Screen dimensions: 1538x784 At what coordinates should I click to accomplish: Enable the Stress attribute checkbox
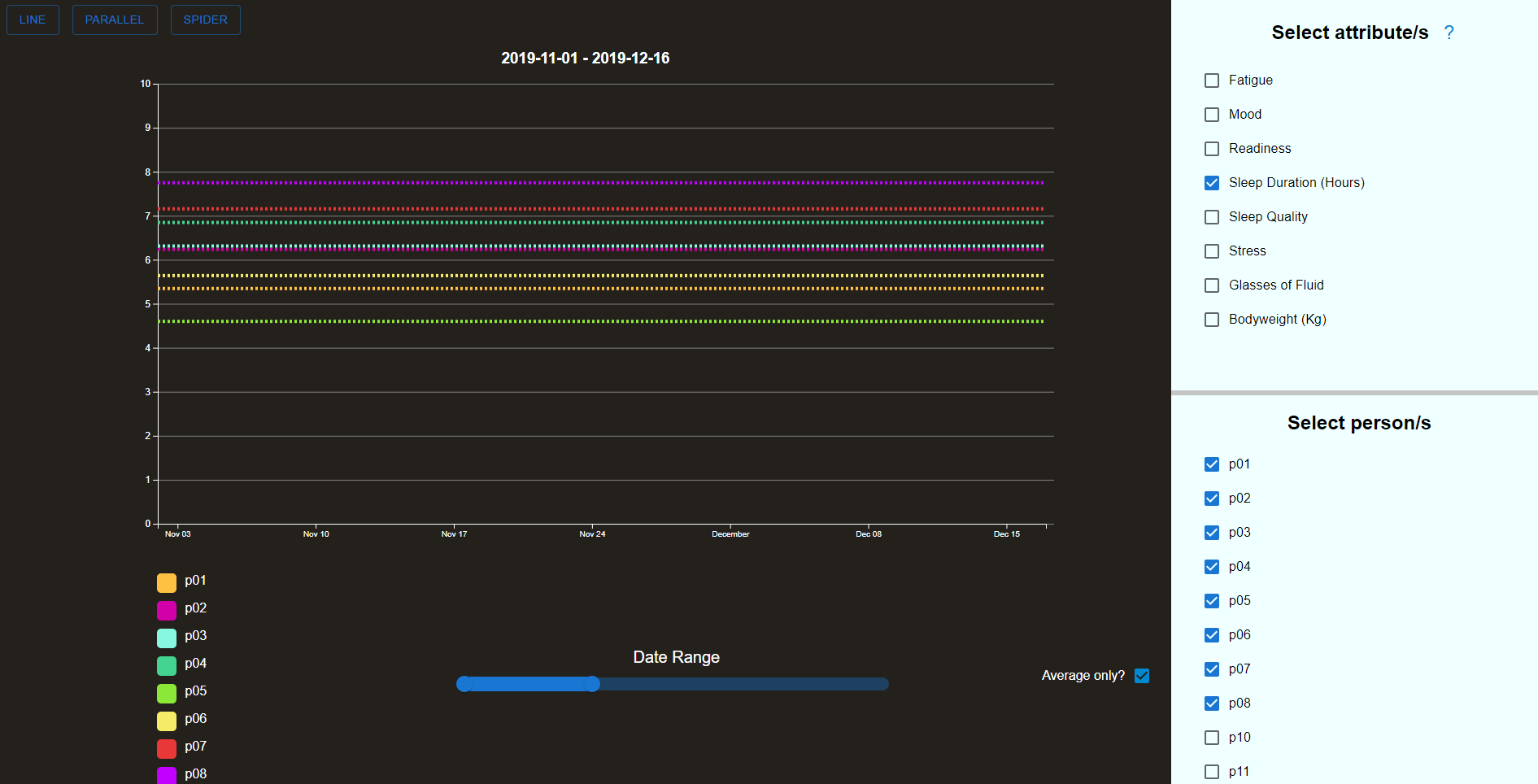point(1211,250)
